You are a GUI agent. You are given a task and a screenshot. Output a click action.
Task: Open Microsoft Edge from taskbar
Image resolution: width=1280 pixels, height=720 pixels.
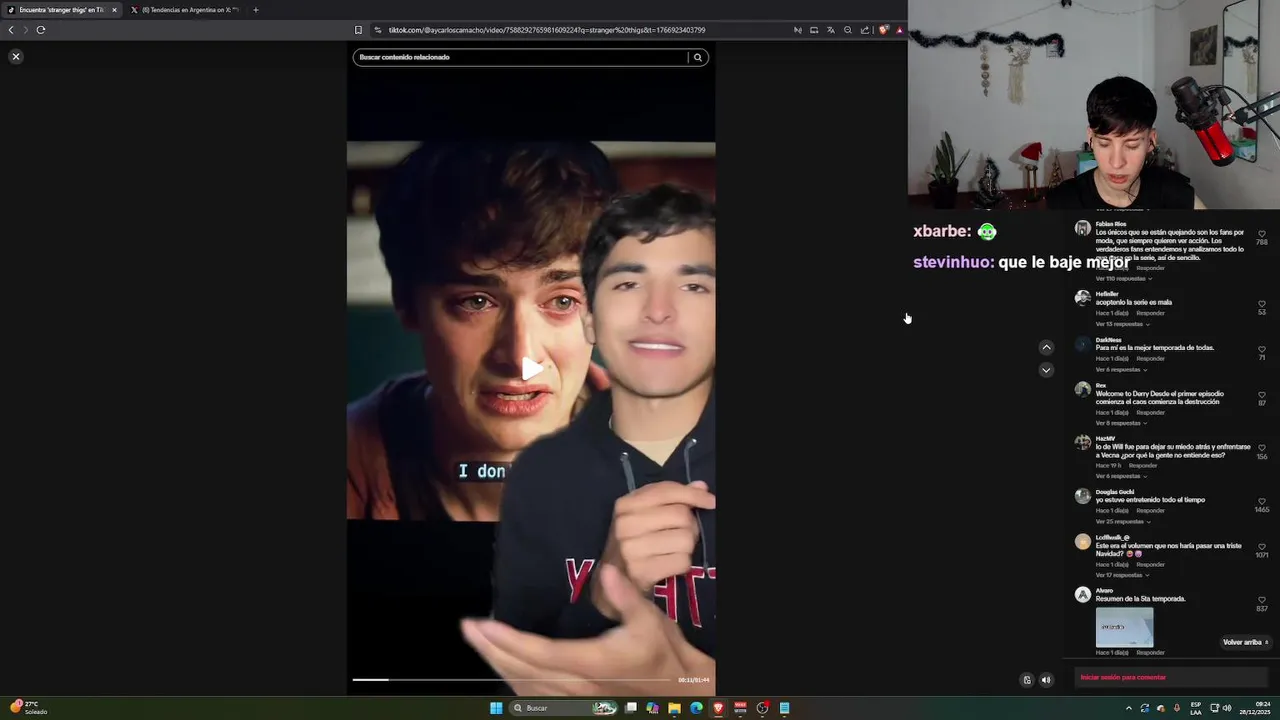(x=697, y=708)
